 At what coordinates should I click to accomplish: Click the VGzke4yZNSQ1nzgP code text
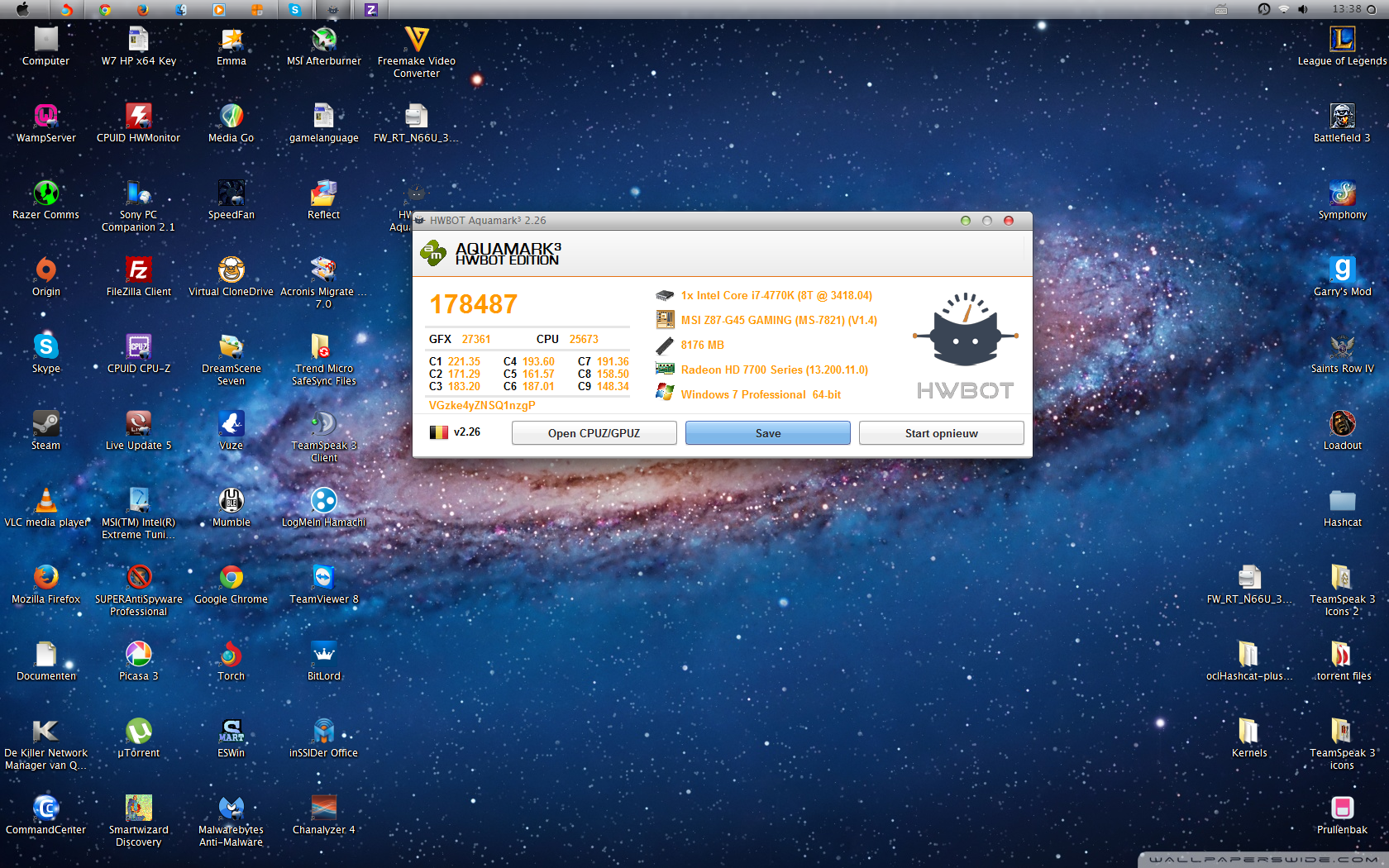[482, 405]
